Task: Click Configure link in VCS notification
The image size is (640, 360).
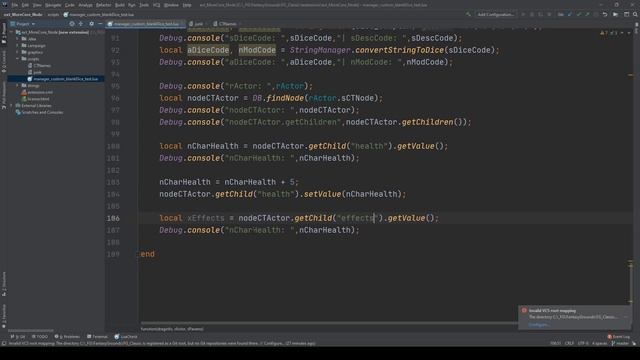Action: (x=539, y=325)
